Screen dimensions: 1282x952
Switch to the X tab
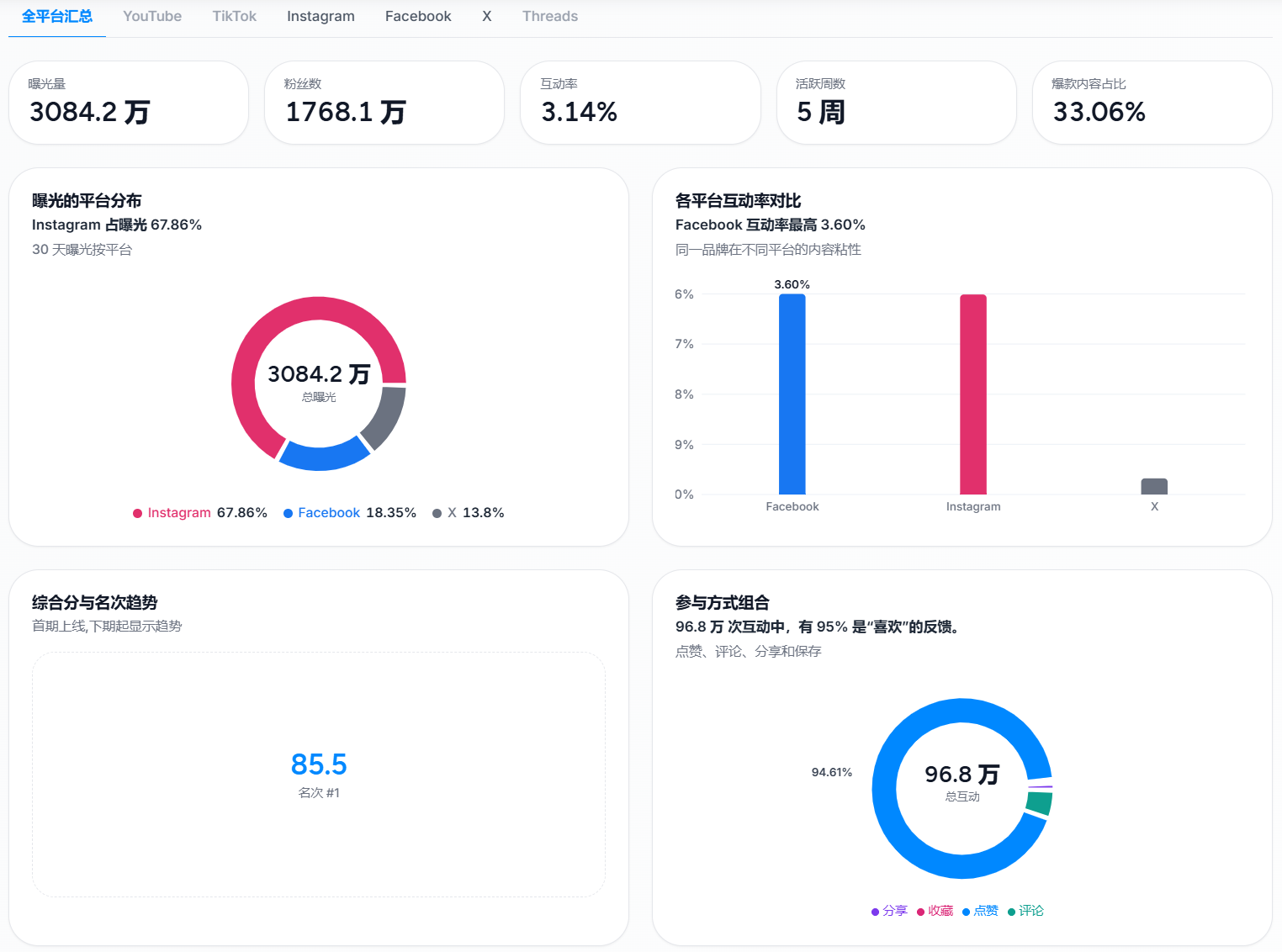[x=486, y=17]
